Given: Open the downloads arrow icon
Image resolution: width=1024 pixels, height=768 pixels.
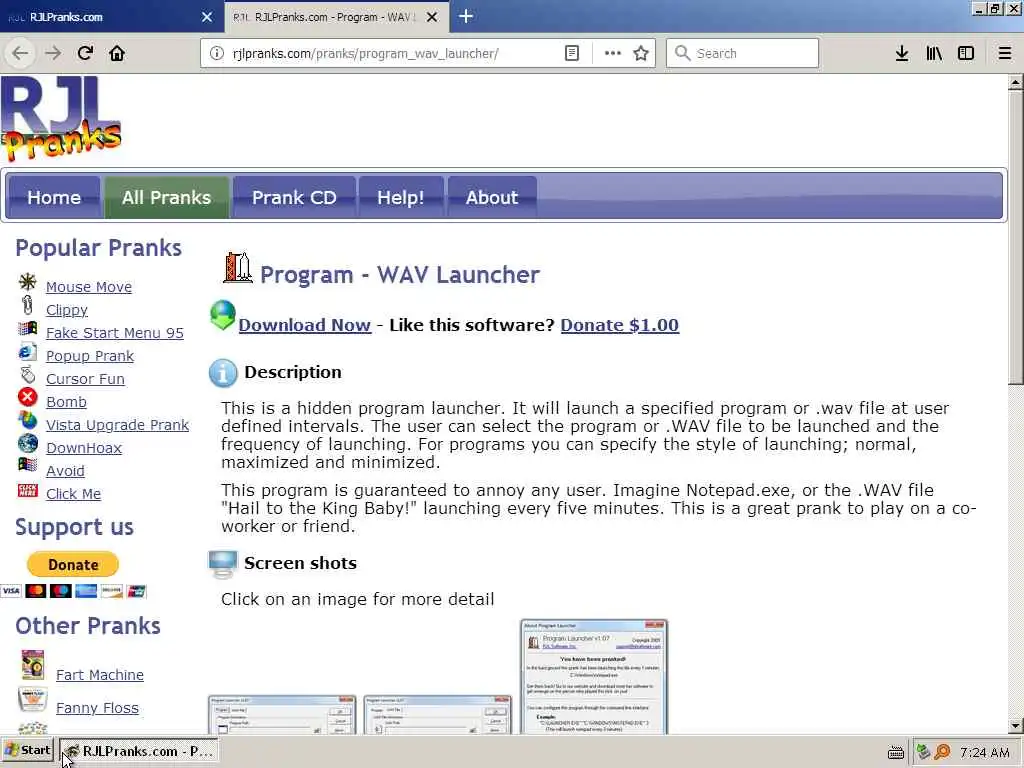Looking at the screenshot, I should (x=901, y=53).
